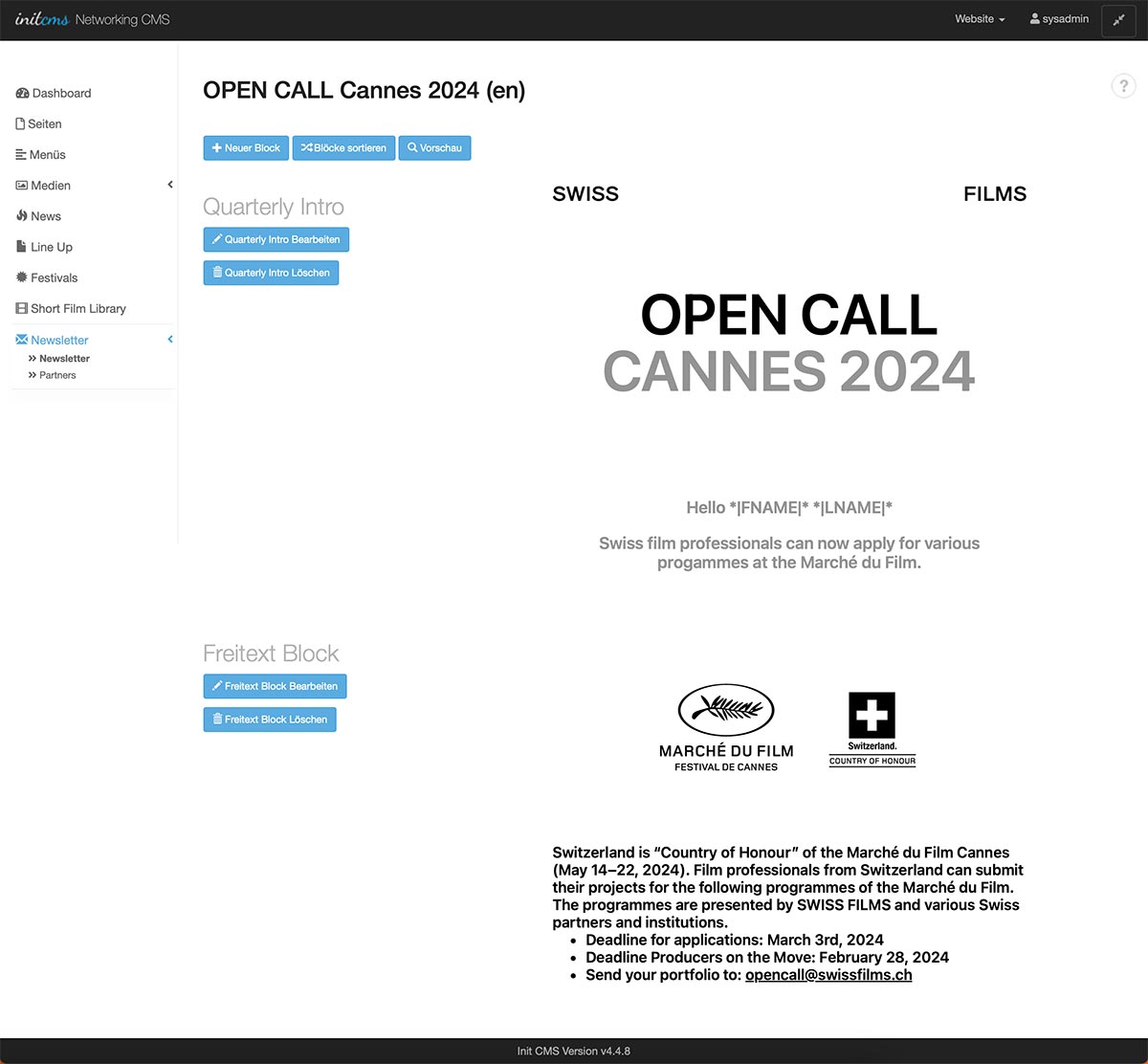Click the Deadline Producers on the Move bullet
This screenshot has width=1148, height=1064.
coord(767,957)
